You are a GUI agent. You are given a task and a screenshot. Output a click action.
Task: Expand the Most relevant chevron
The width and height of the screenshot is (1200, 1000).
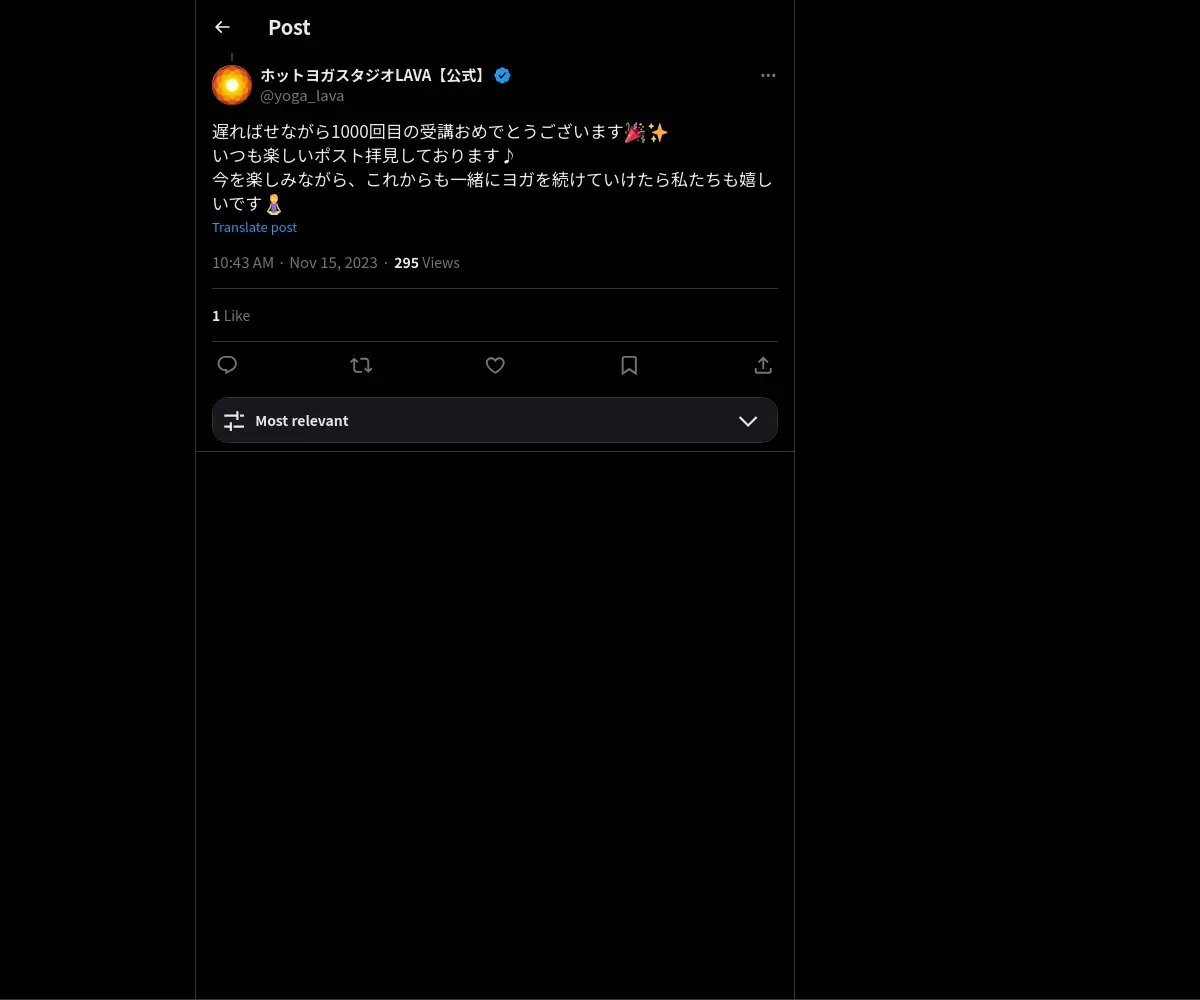[x=748, y=421]
